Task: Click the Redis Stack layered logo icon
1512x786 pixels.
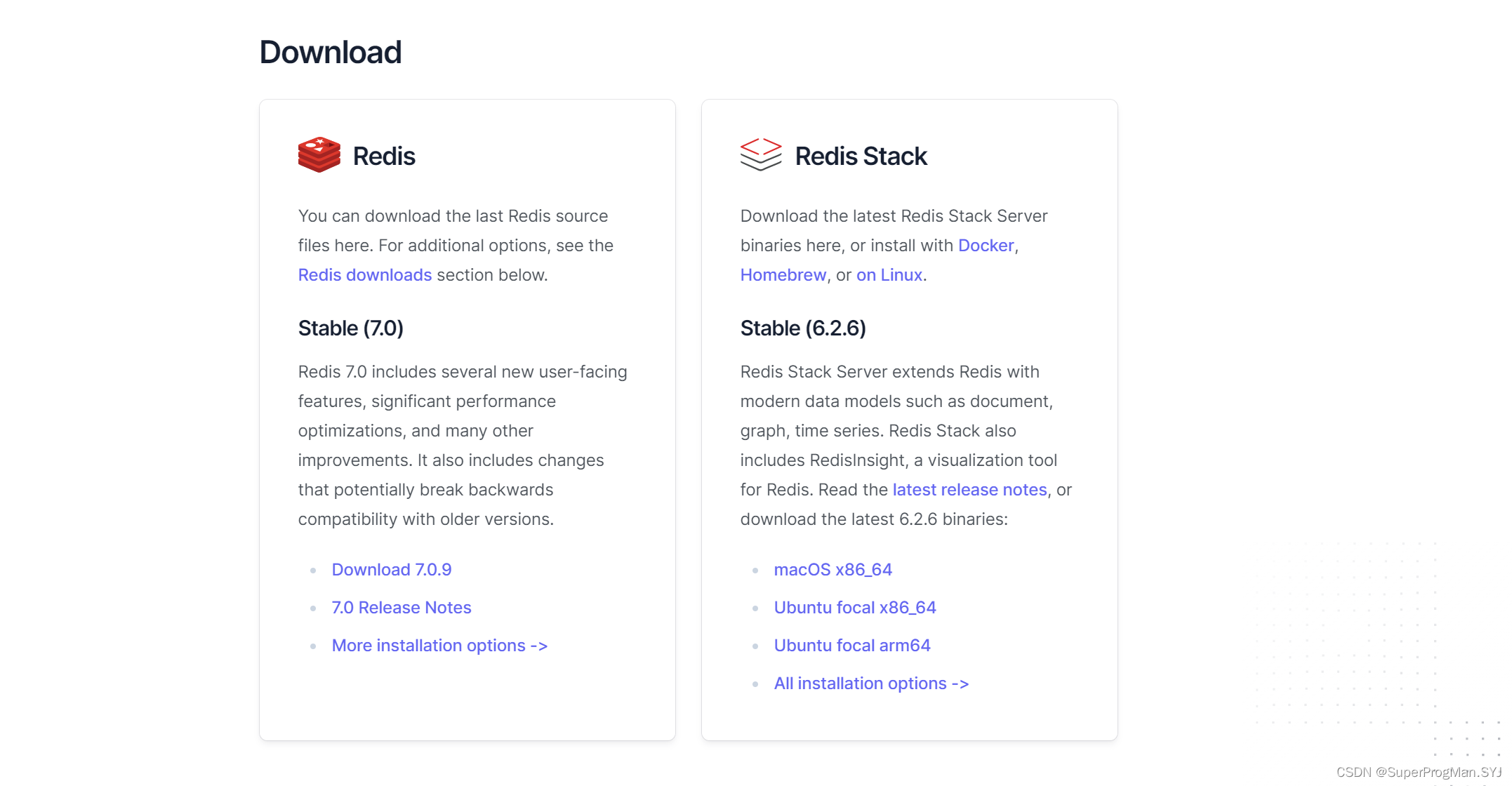Action: click(761, 155)
